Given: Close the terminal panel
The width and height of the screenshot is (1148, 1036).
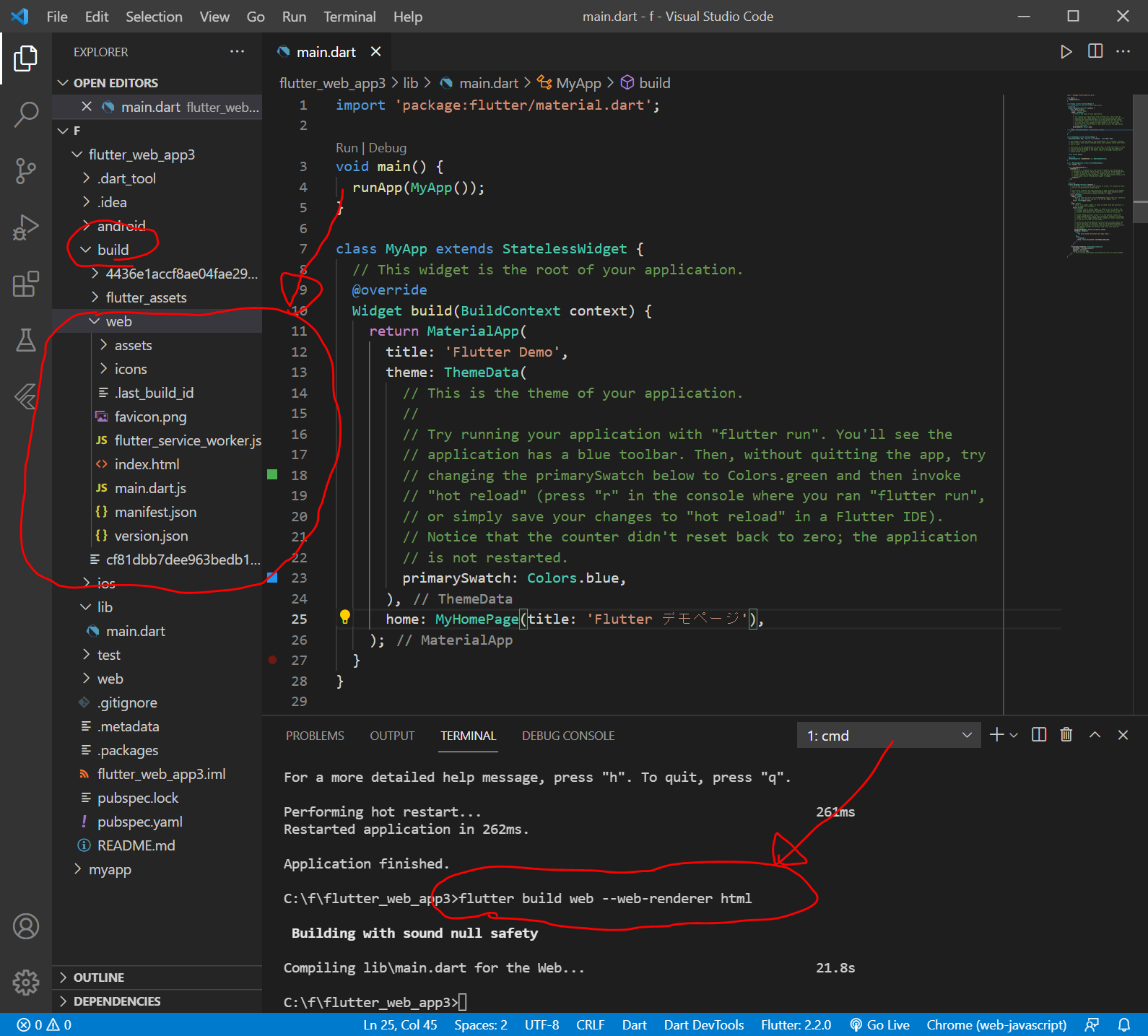Looking at the screenshot, I should (1123, 735).
